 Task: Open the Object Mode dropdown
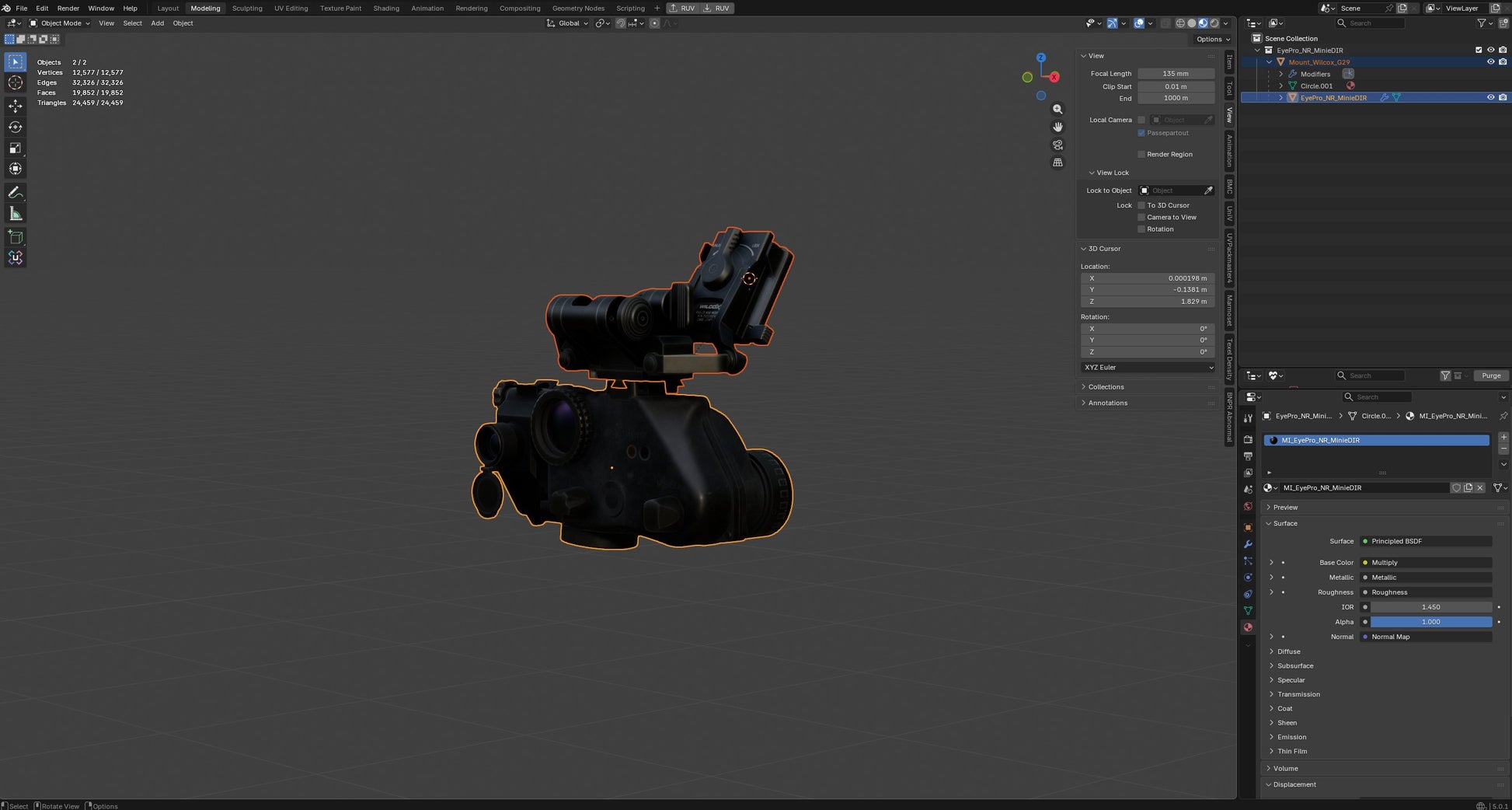pos(60,23)
